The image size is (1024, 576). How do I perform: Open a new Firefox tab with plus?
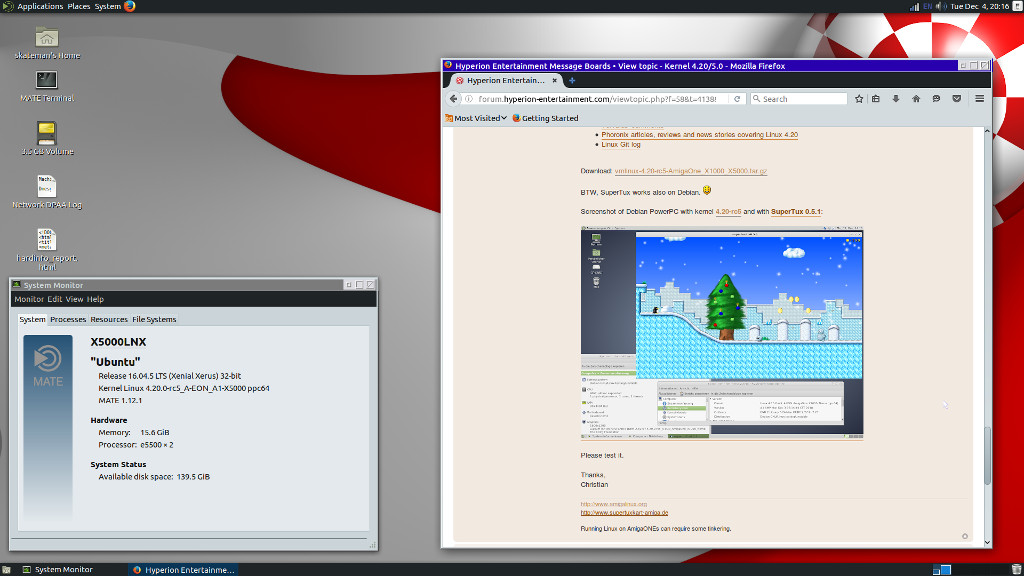572,80
